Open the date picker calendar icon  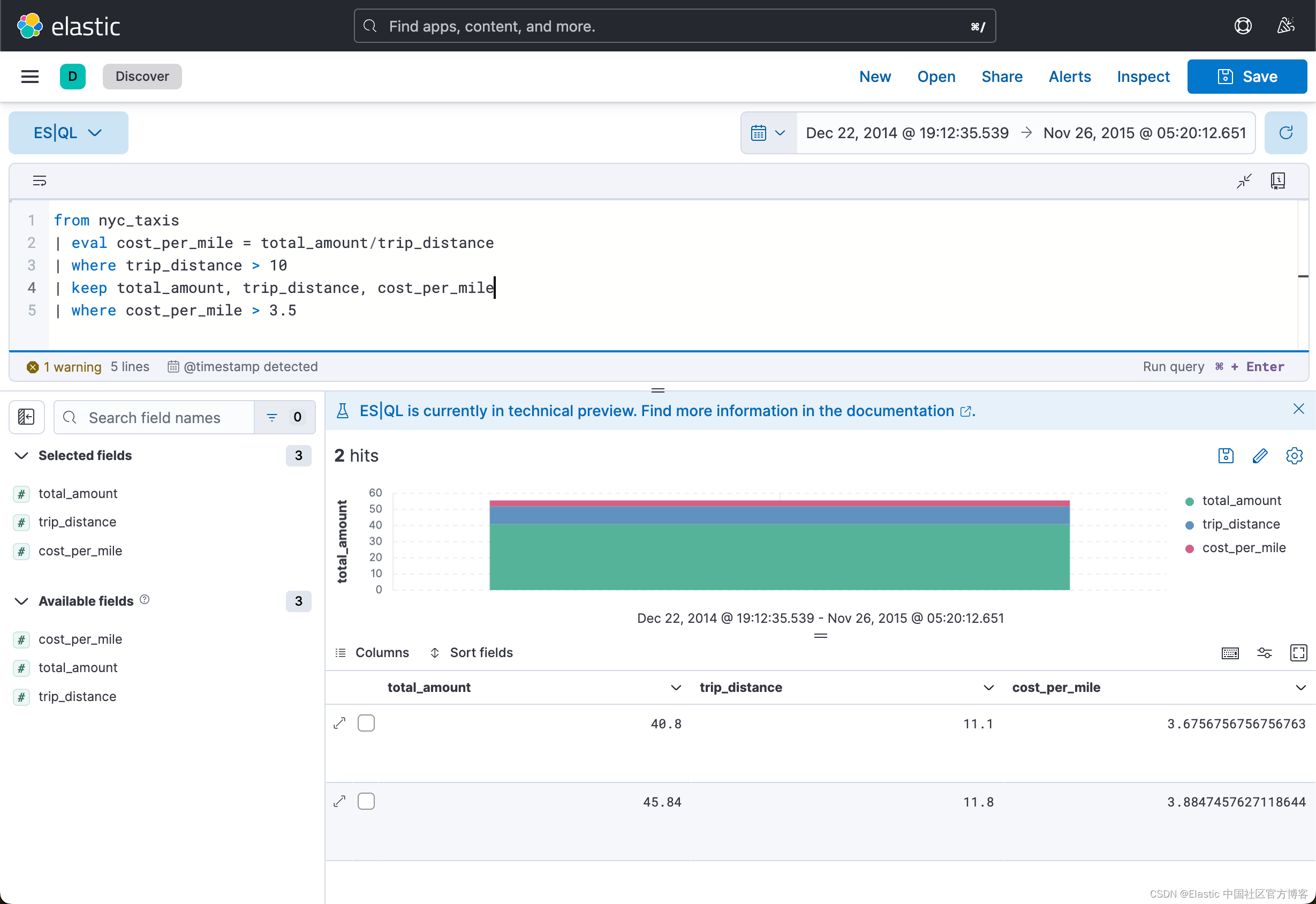[759, 132]
